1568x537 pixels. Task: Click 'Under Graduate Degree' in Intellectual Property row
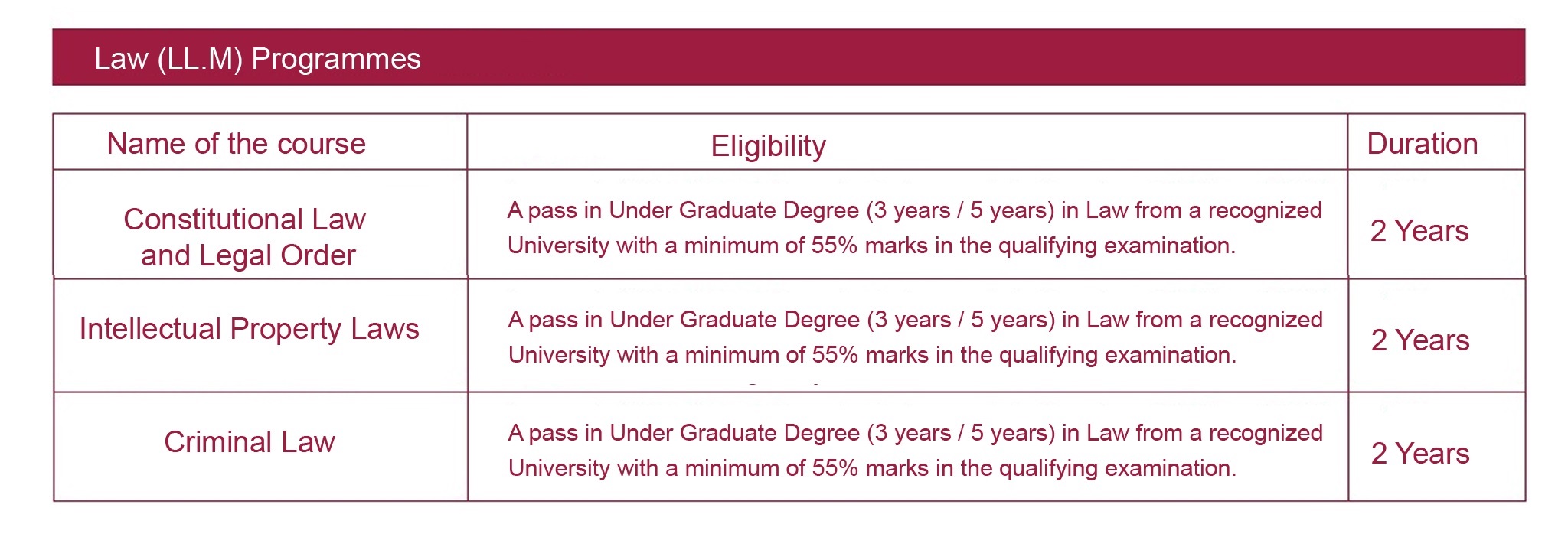click(735, 320)
